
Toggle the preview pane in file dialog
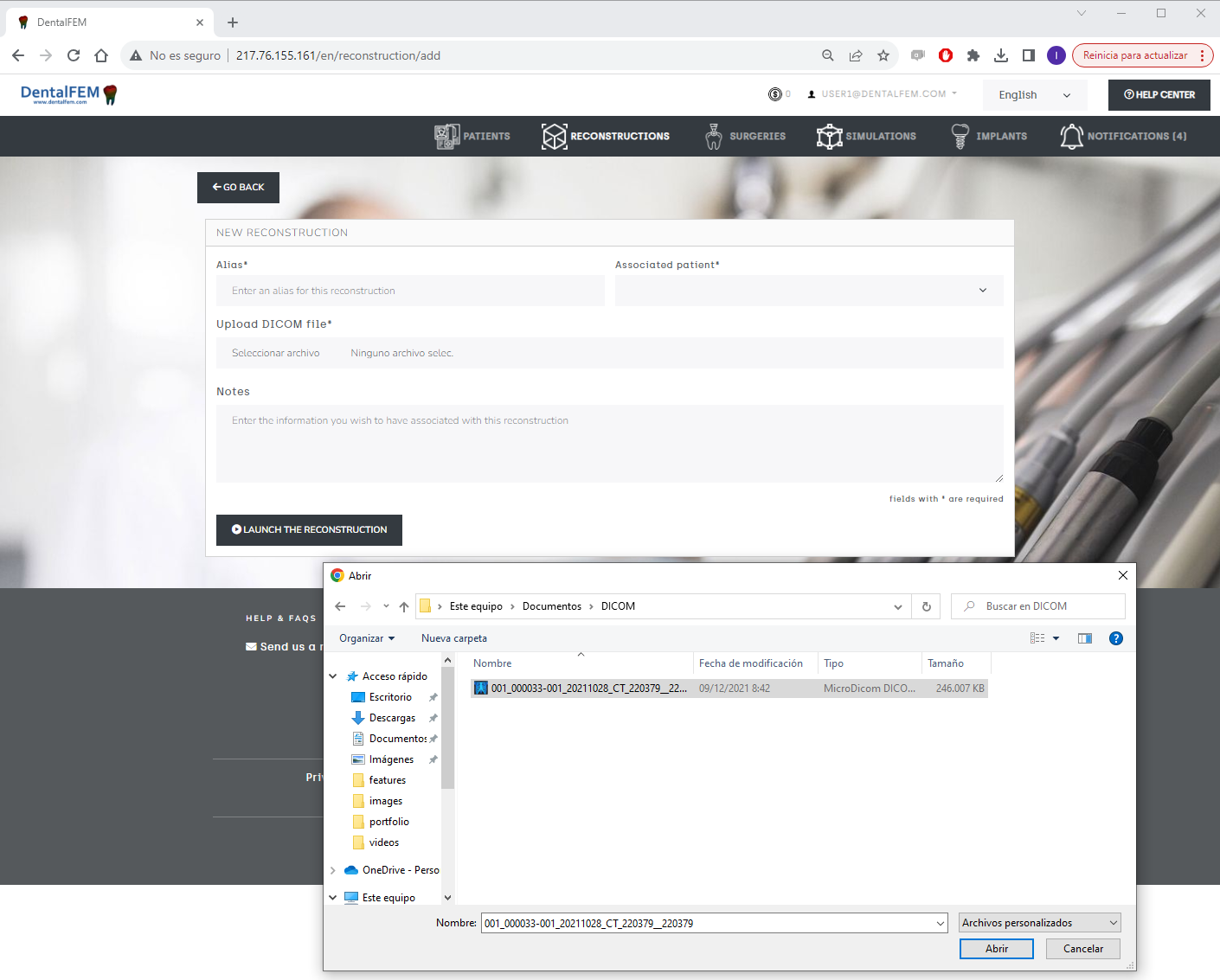tap(1085, 638)
